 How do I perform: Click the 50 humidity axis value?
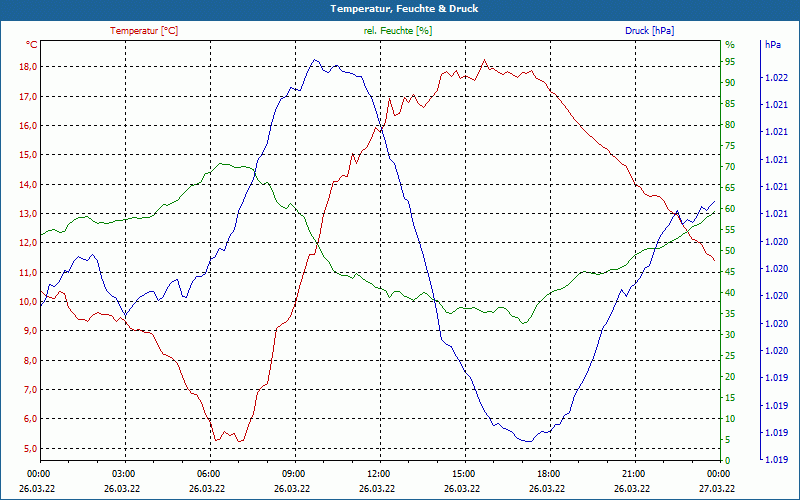[x=730, y=251]
